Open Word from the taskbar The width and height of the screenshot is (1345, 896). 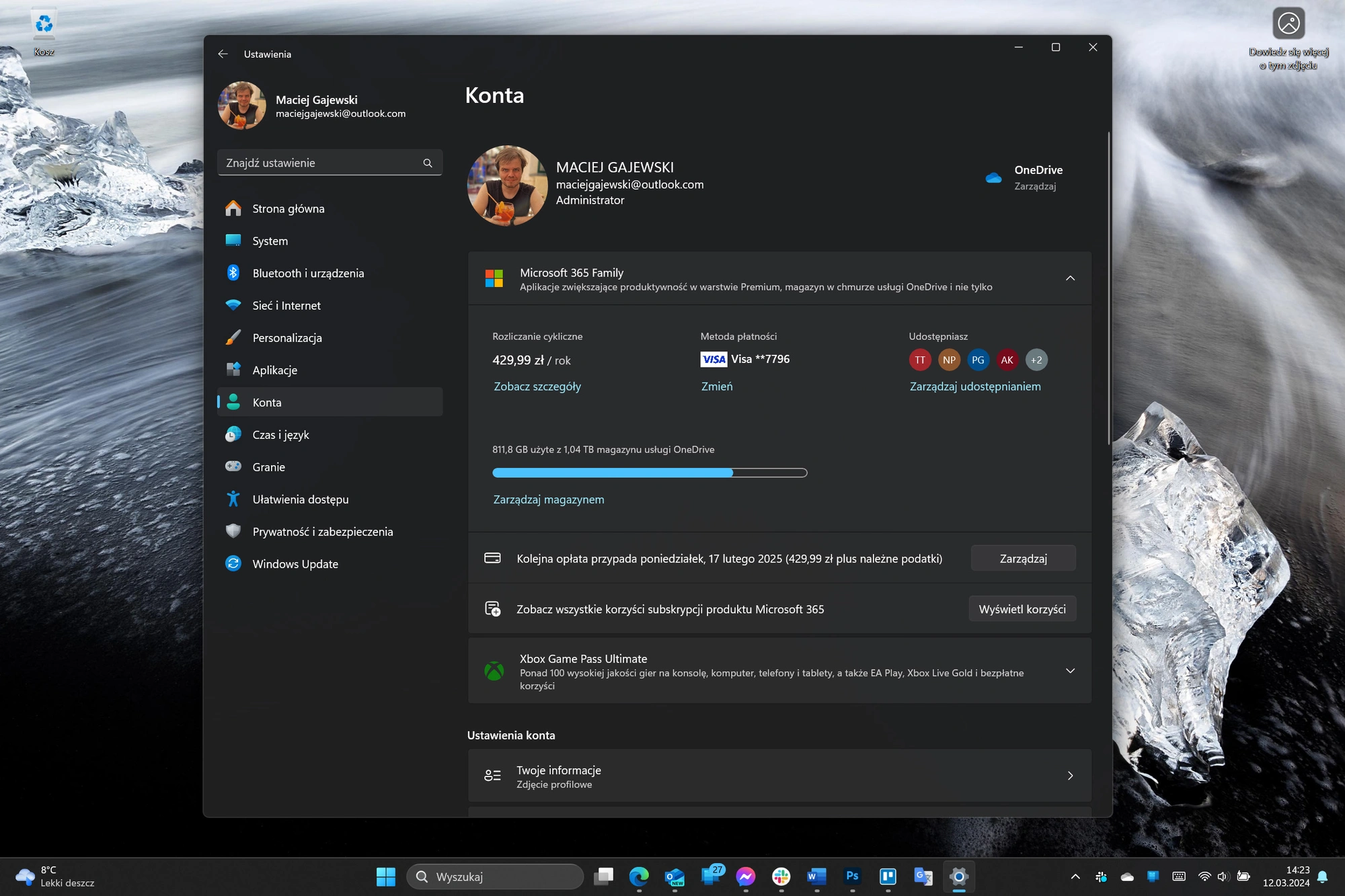click(x=816, y=877)
